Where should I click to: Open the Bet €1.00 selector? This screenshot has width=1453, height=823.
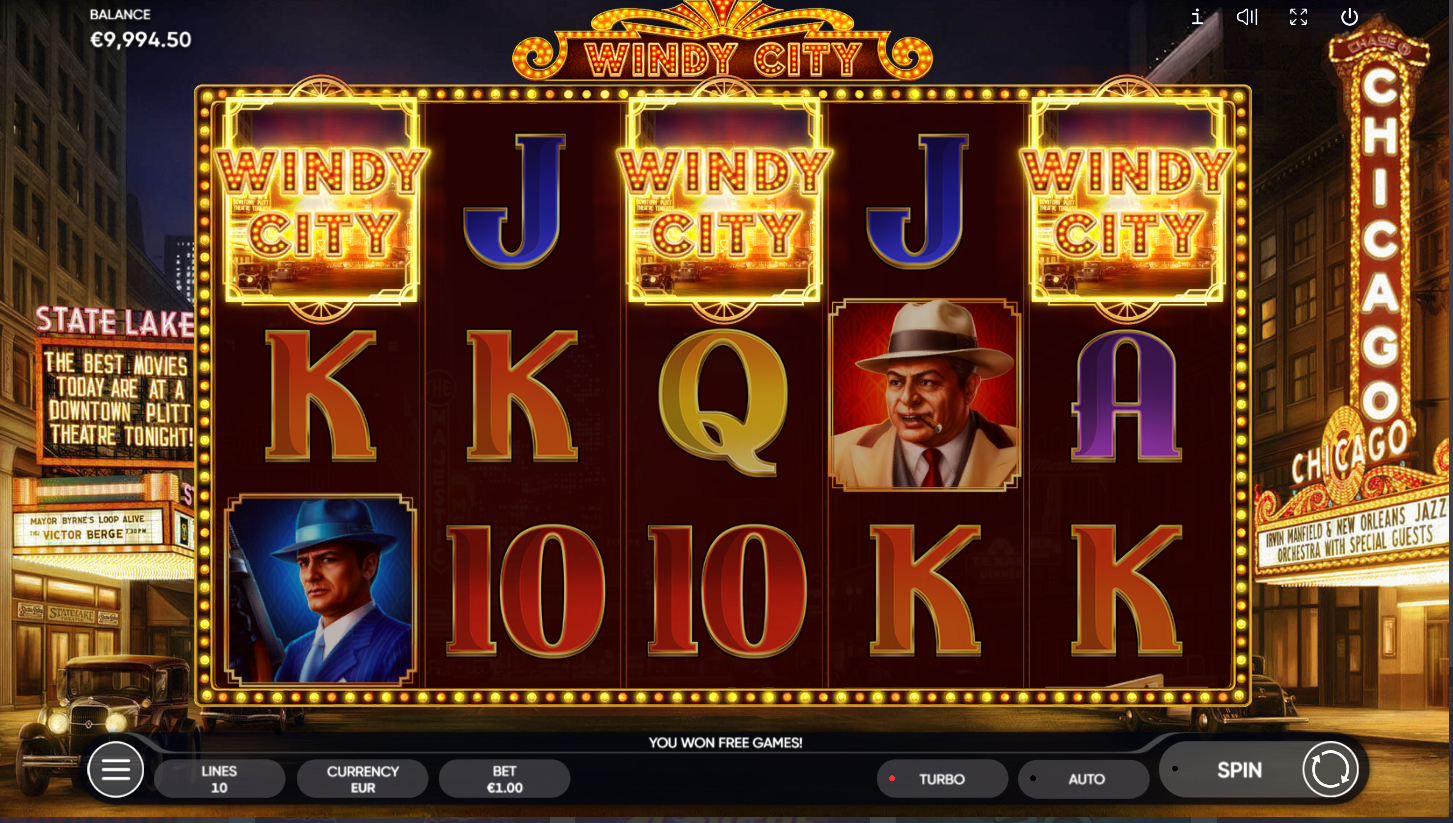coord(504,779)
